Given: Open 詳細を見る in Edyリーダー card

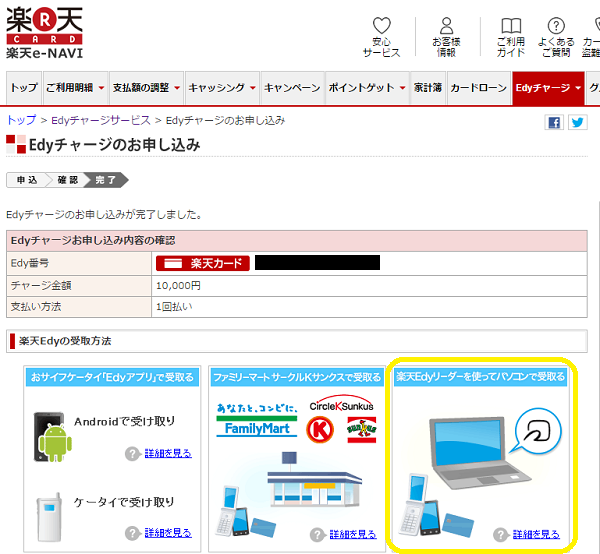Looking at the screenshot, I should click(536, 534).
